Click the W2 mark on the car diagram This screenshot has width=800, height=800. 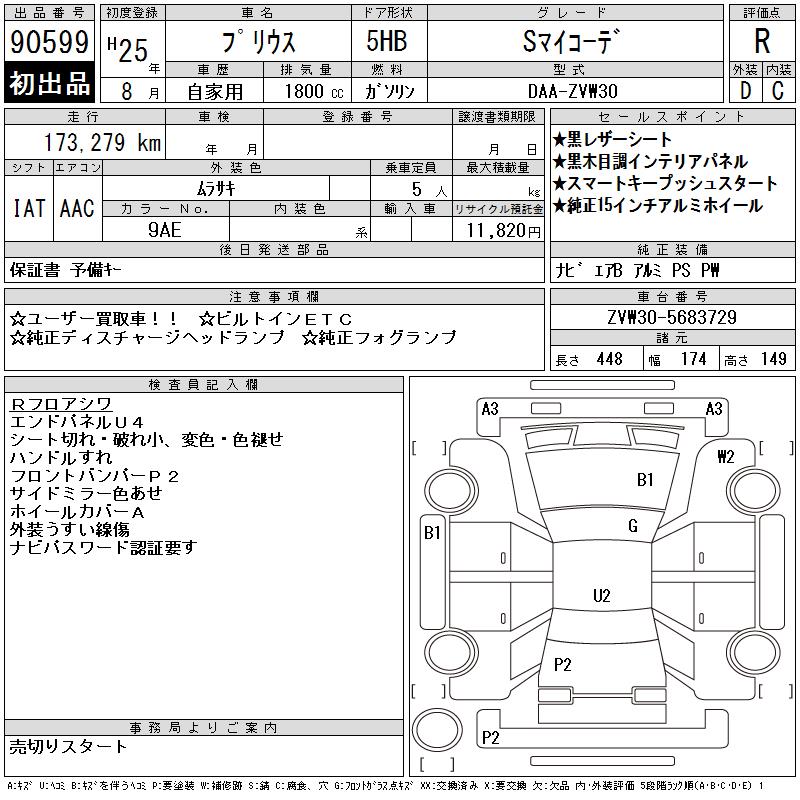coord(725,457)
